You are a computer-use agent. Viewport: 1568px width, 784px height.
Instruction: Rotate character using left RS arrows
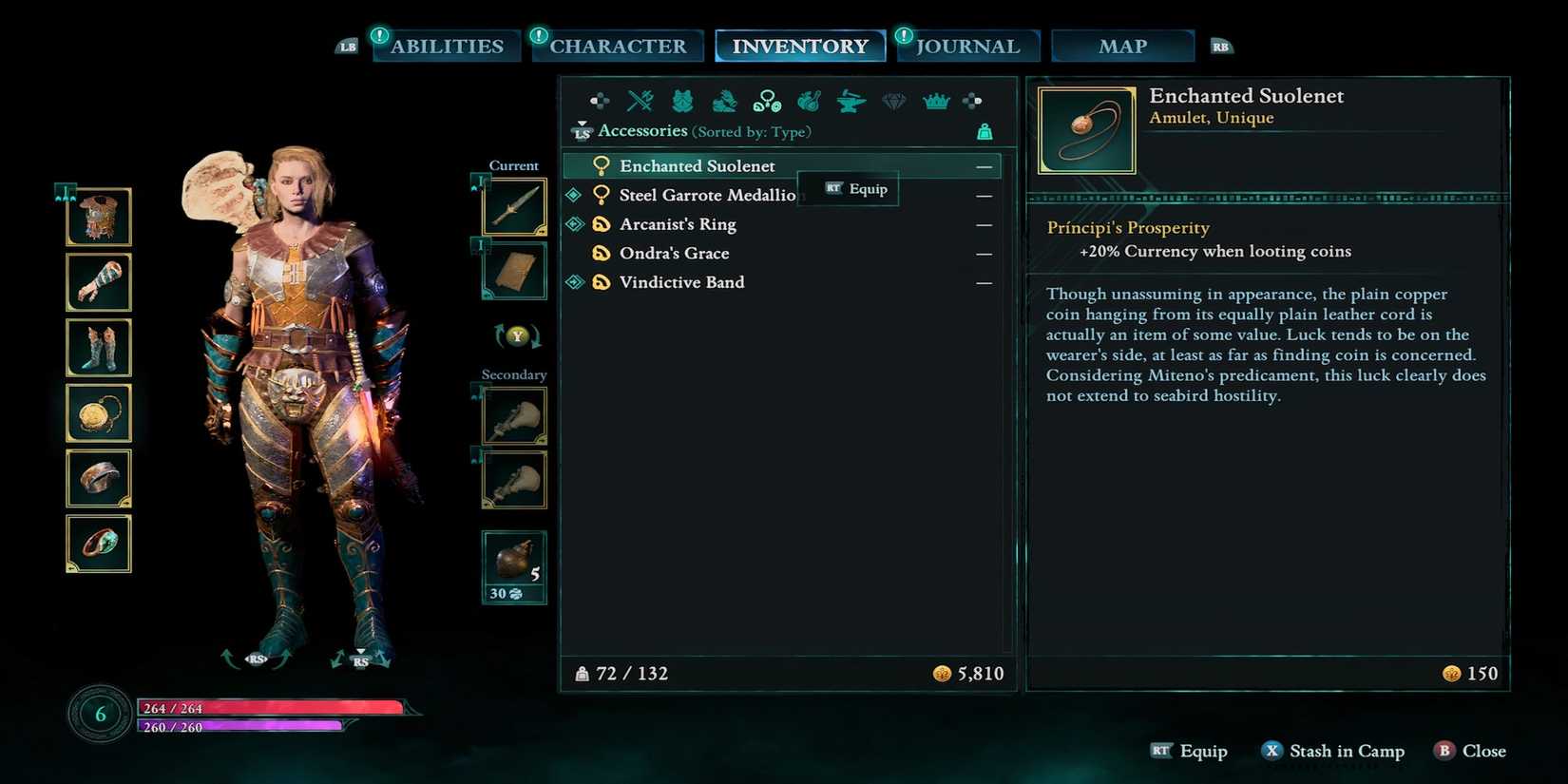pyautogui.click(x=257, y=658)
